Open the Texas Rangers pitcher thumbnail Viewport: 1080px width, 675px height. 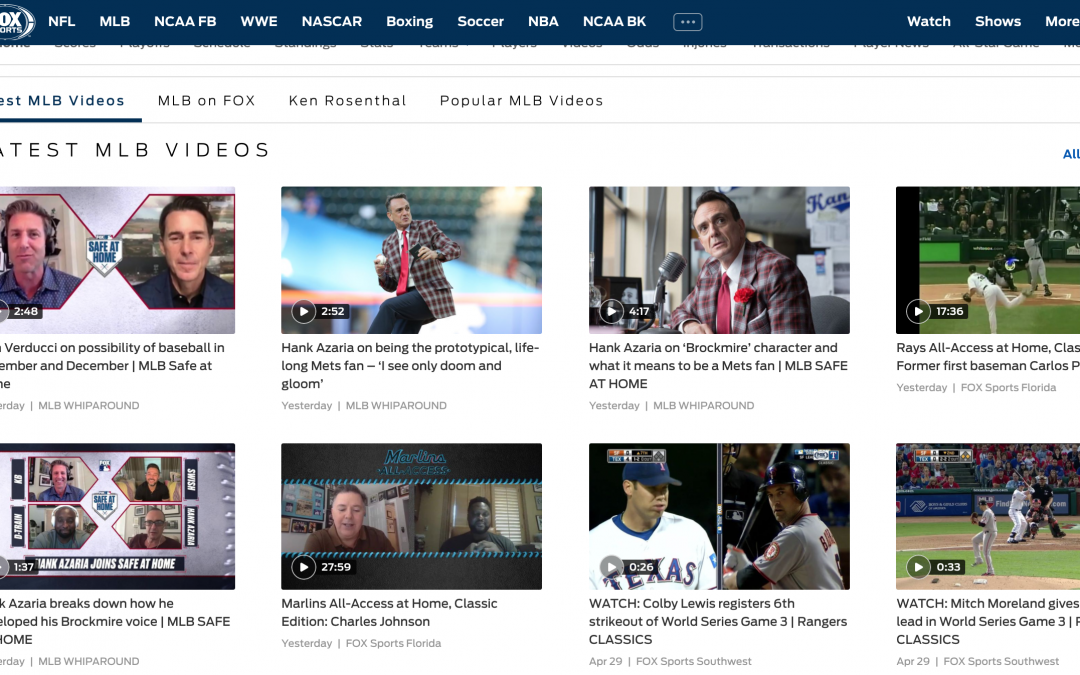click(x=719, y=517)
